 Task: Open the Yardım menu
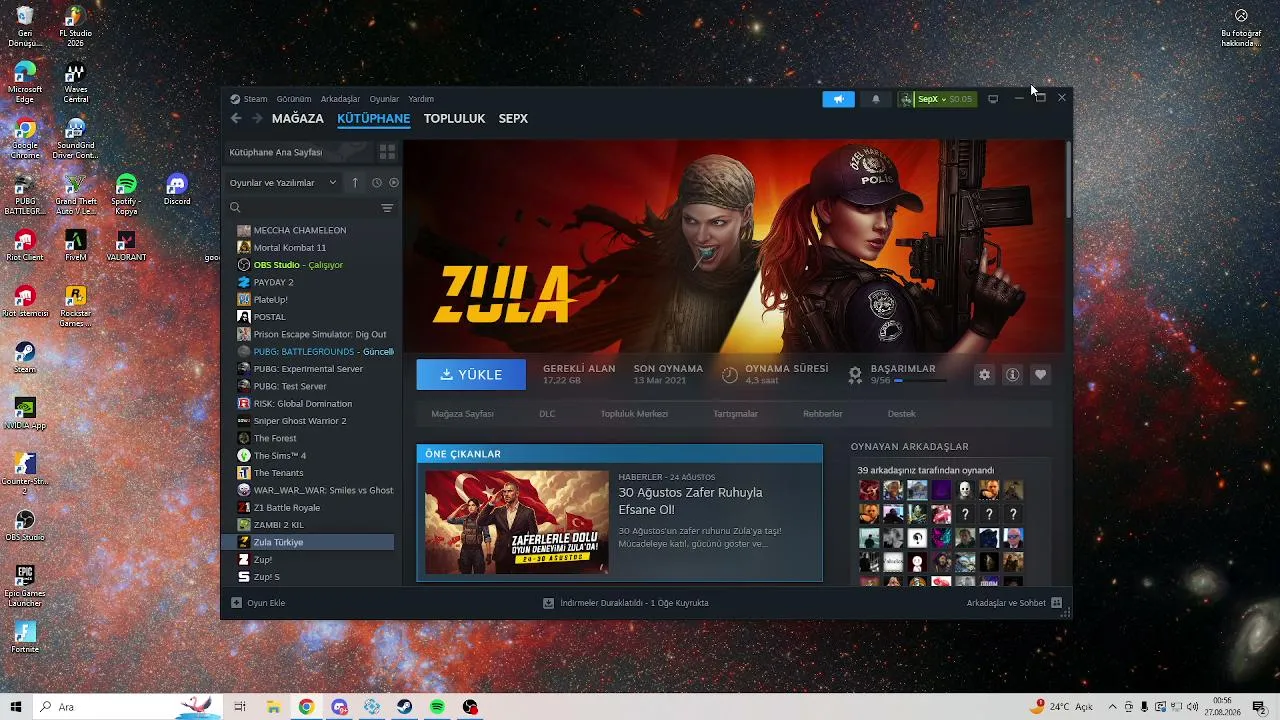[421, 99]
